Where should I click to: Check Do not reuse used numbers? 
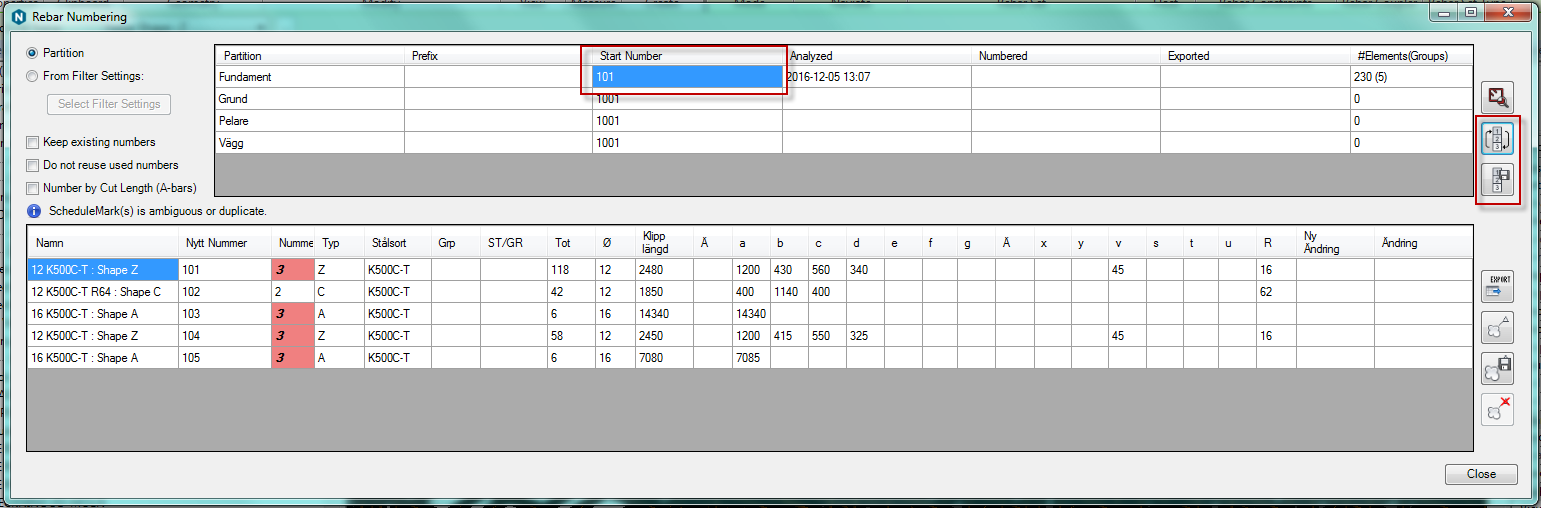34,165
